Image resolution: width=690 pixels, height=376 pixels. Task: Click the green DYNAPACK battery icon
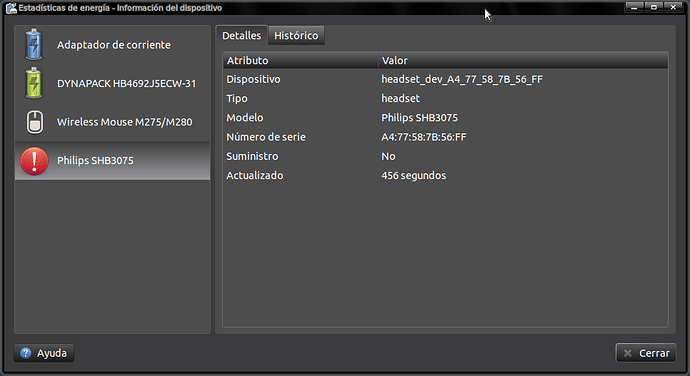34,83
